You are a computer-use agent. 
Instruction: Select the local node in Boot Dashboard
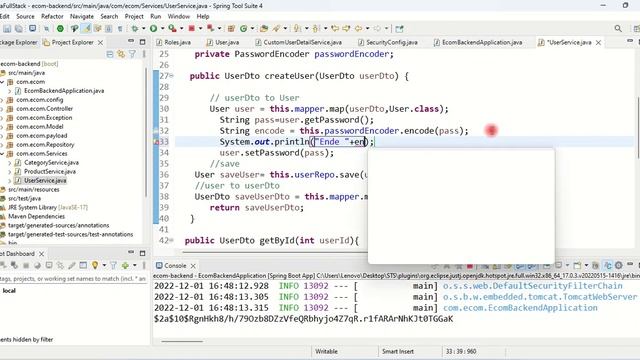[9, 291]
